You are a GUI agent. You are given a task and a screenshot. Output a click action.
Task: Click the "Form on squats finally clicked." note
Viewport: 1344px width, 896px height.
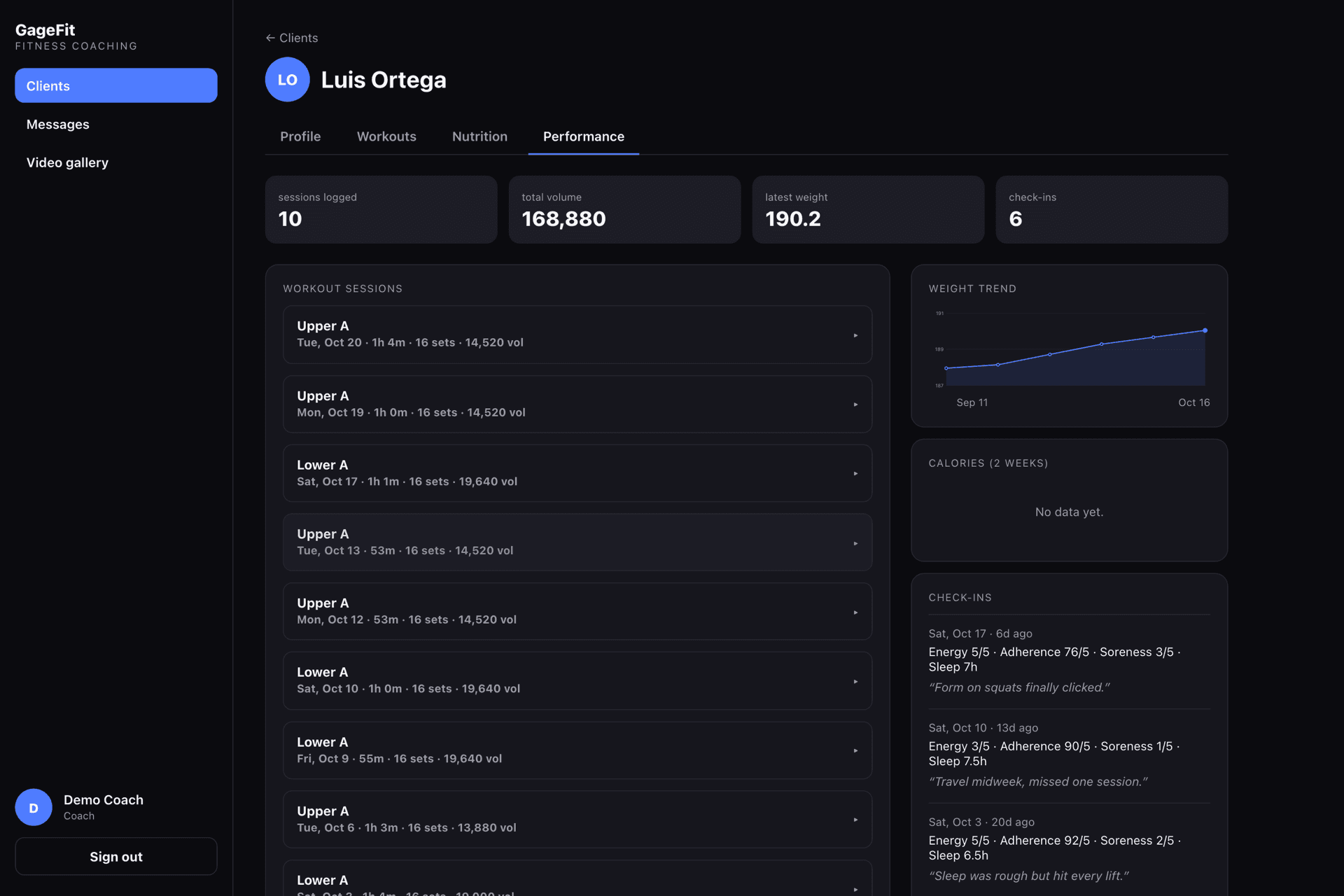[1019, 687]
